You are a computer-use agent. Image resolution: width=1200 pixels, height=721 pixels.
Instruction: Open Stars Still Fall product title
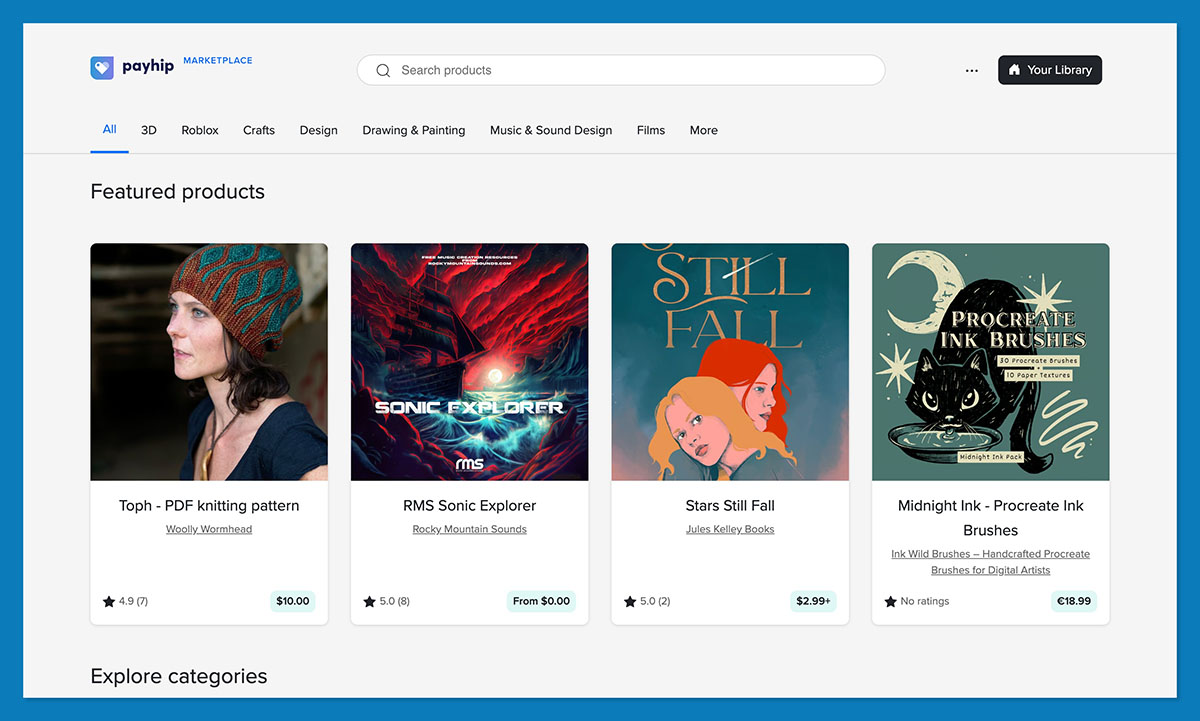pyautogui.click(x=730, y=506)
